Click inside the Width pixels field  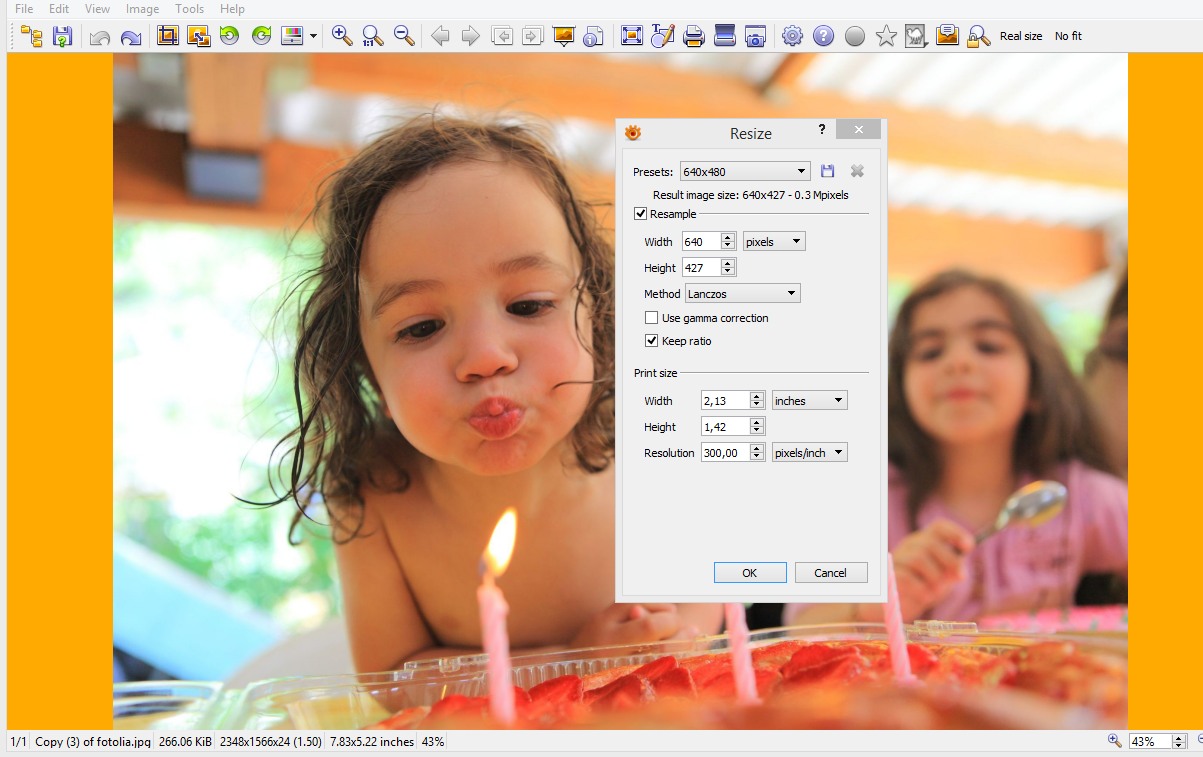click(700, 241)
